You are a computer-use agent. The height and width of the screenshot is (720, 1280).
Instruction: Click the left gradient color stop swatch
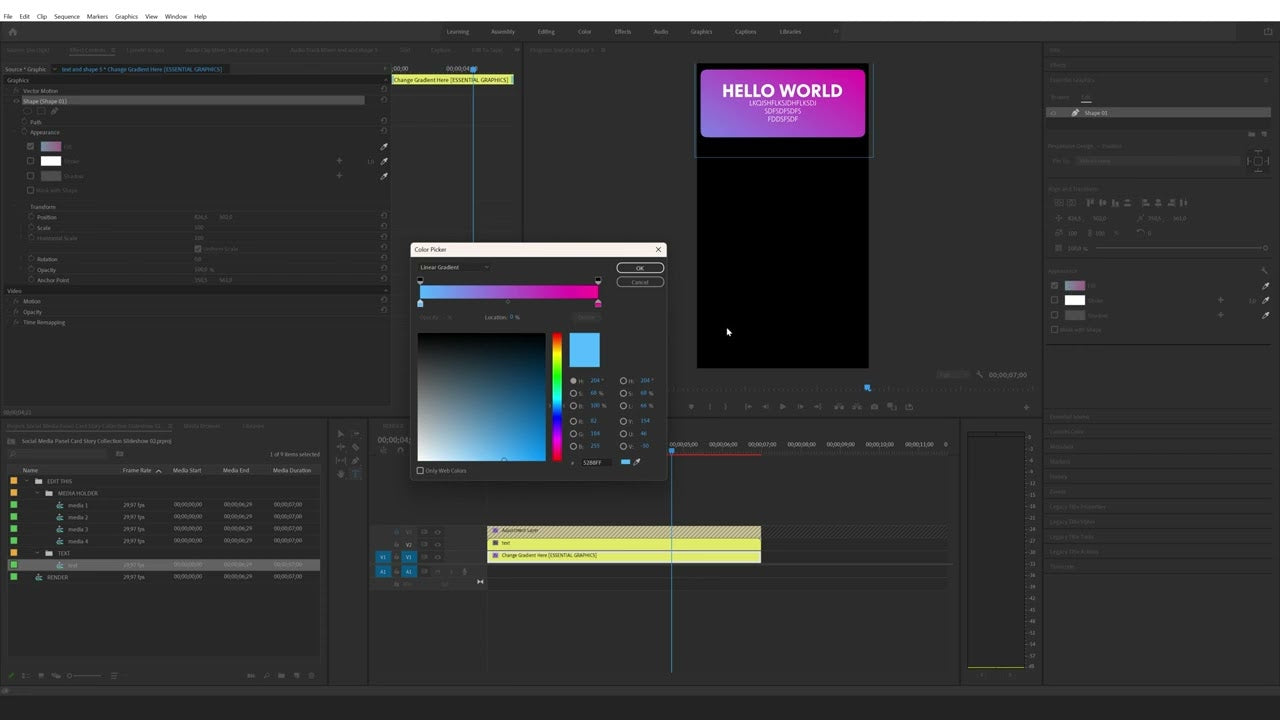click(x=420, y=302)
